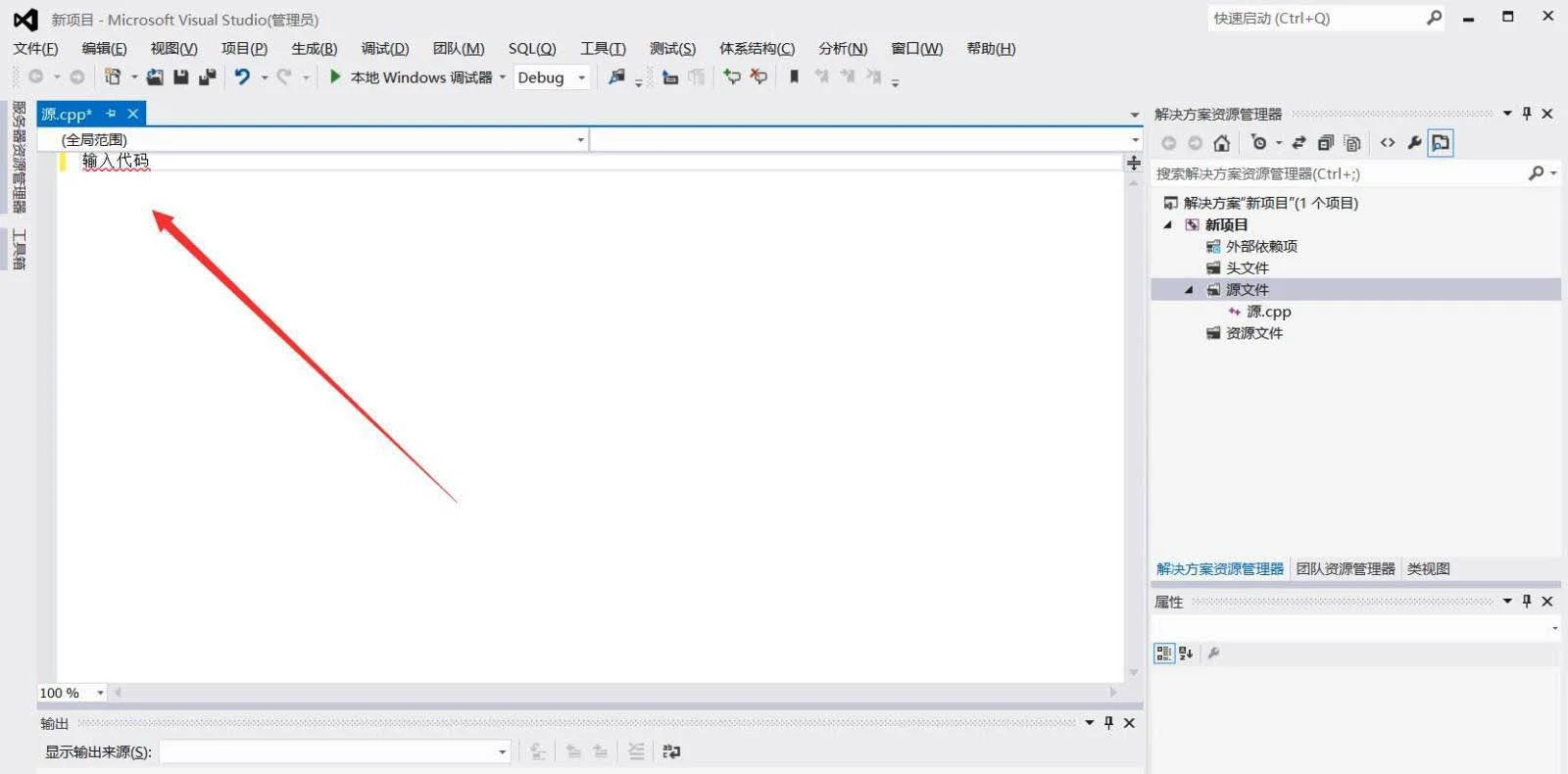The image size is (1568, 774).
Task: Toggle Output panel auto-hide pin
Action: click(x=1108, y=722)
